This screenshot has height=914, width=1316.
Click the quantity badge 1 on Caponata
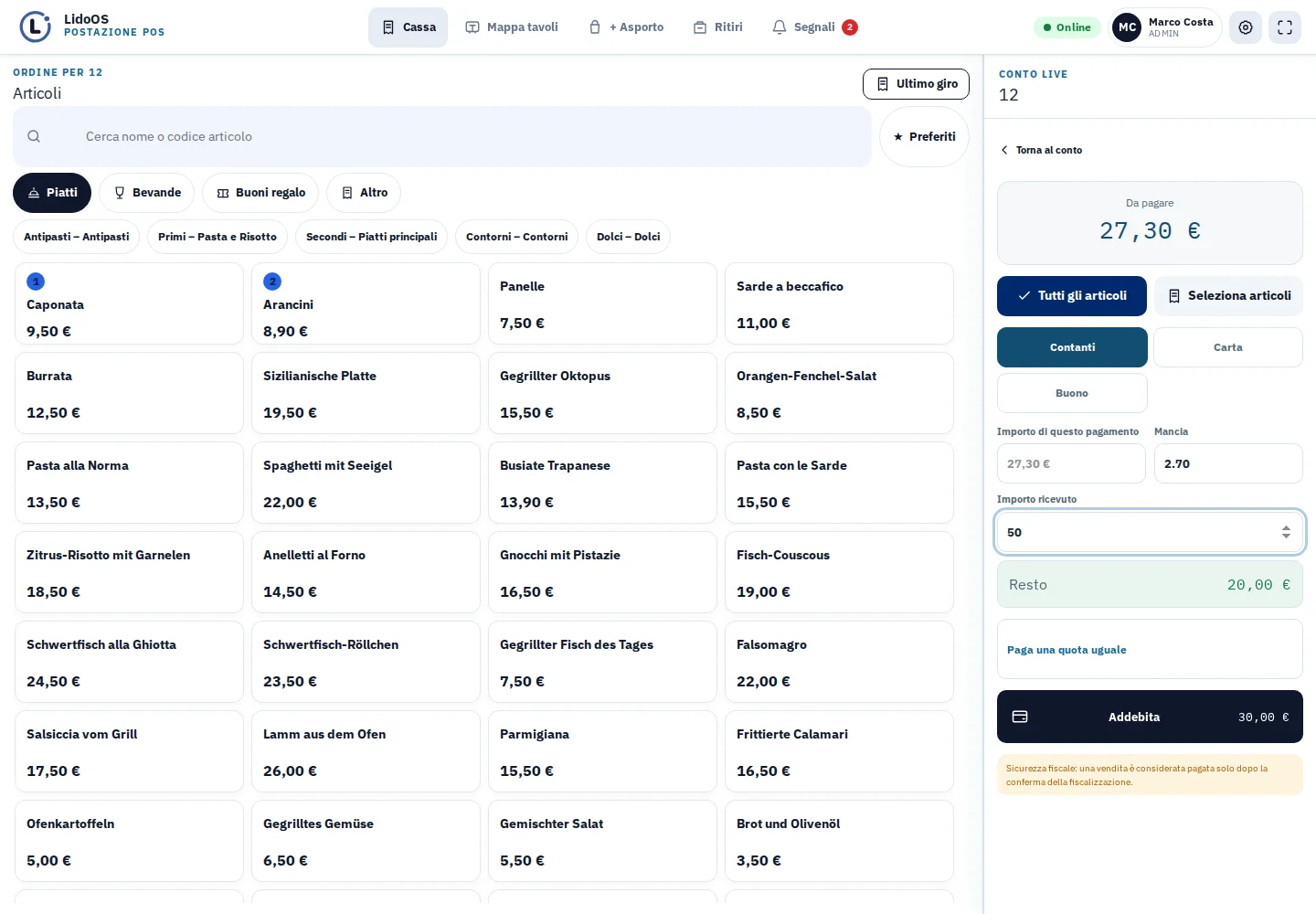tap(36, 282)
